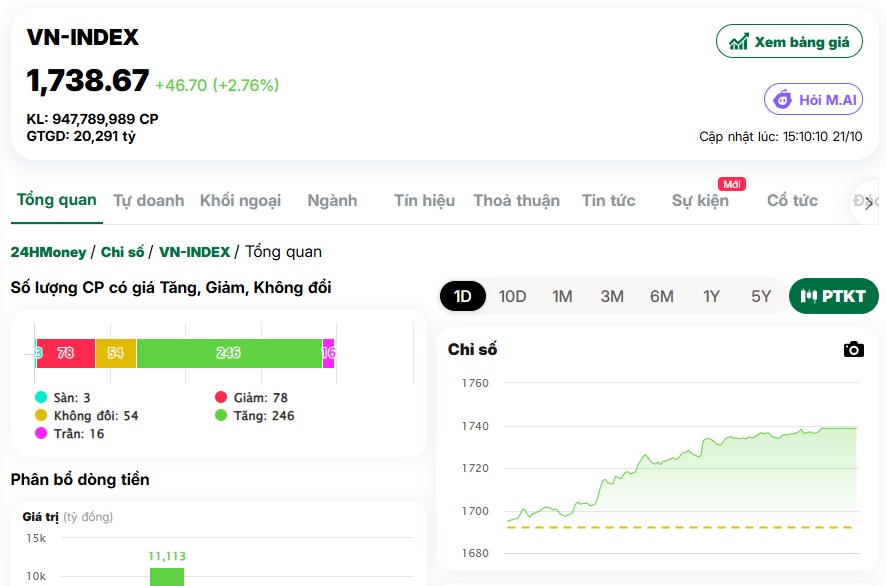Click the Phân bổ dòng tiền heading
887x586 pixels.
pos(80,480)
